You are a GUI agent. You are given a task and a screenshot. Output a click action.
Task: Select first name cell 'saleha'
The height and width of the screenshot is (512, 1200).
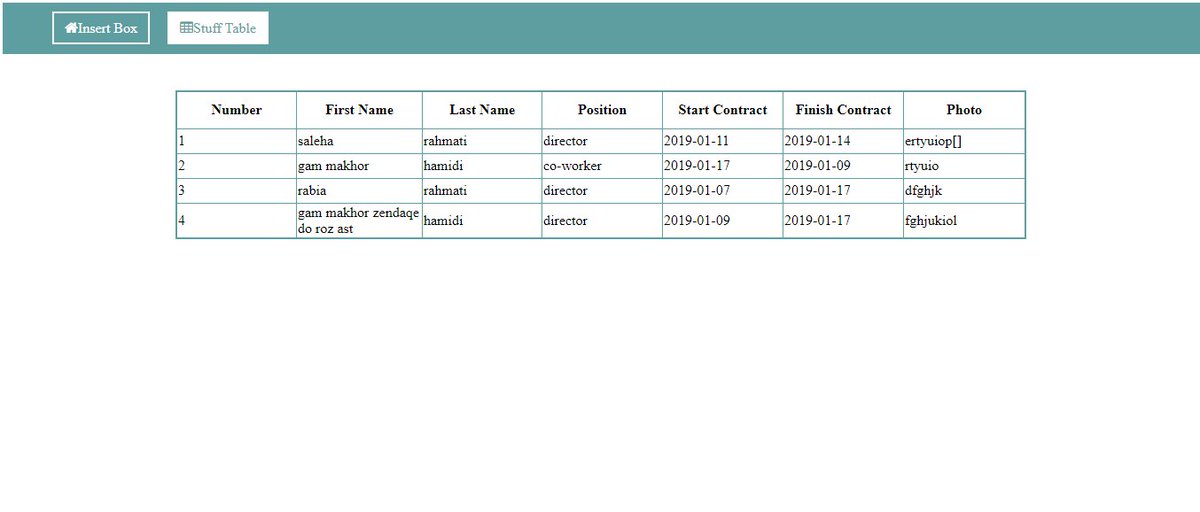point(359,141)
